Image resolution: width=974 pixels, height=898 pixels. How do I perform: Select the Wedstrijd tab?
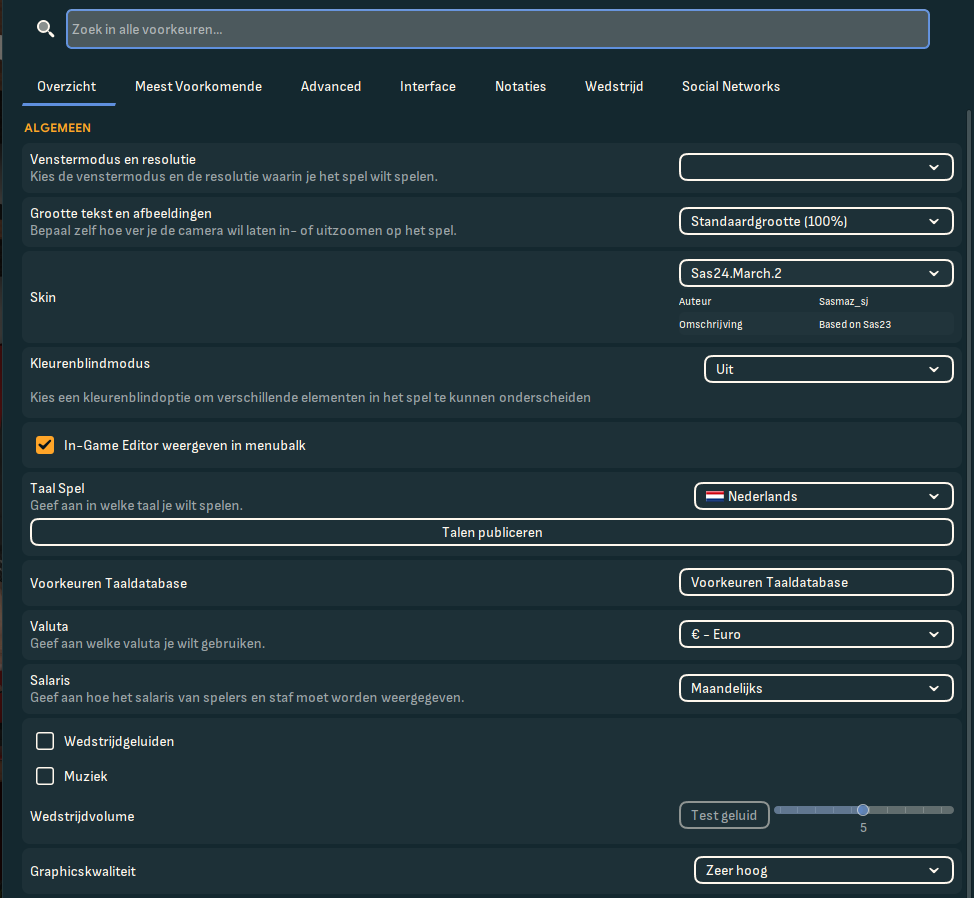(614, 86)
